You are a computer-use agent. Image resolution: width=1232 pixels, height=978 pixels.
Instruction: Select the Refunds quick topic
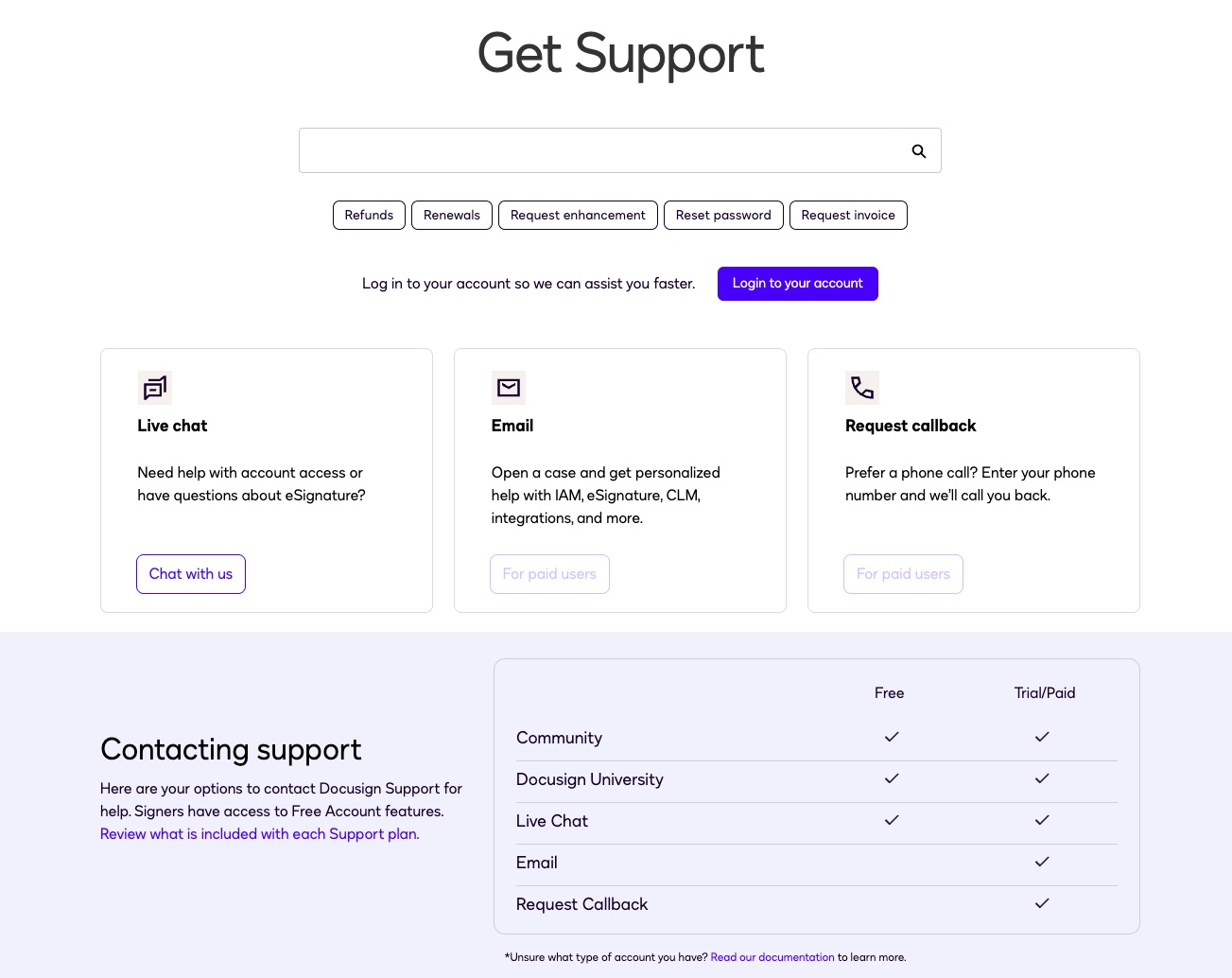pos(369,215)
